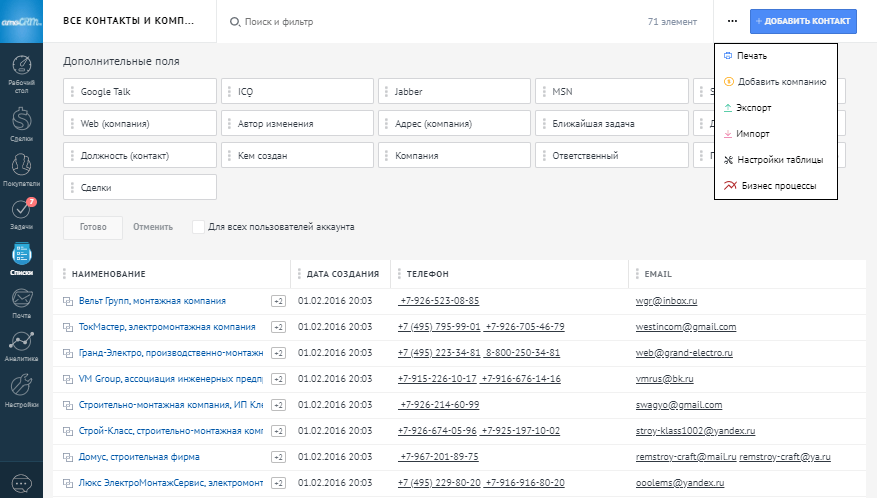
Task: Open Почта in the sidebar
Action: point(21,301)
